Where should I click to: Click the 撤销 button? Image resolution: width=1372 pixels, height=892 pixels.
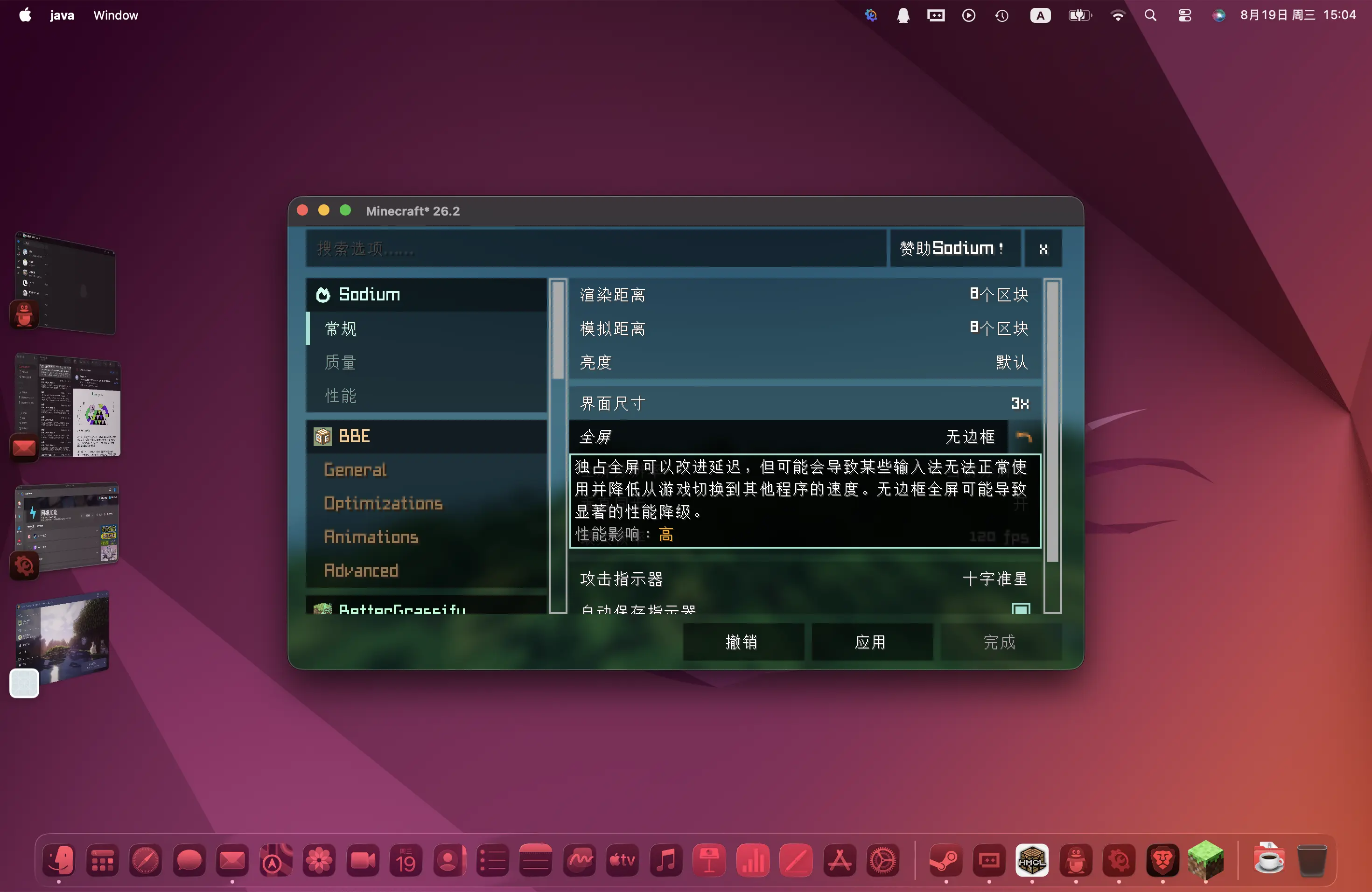pos(743,641)
